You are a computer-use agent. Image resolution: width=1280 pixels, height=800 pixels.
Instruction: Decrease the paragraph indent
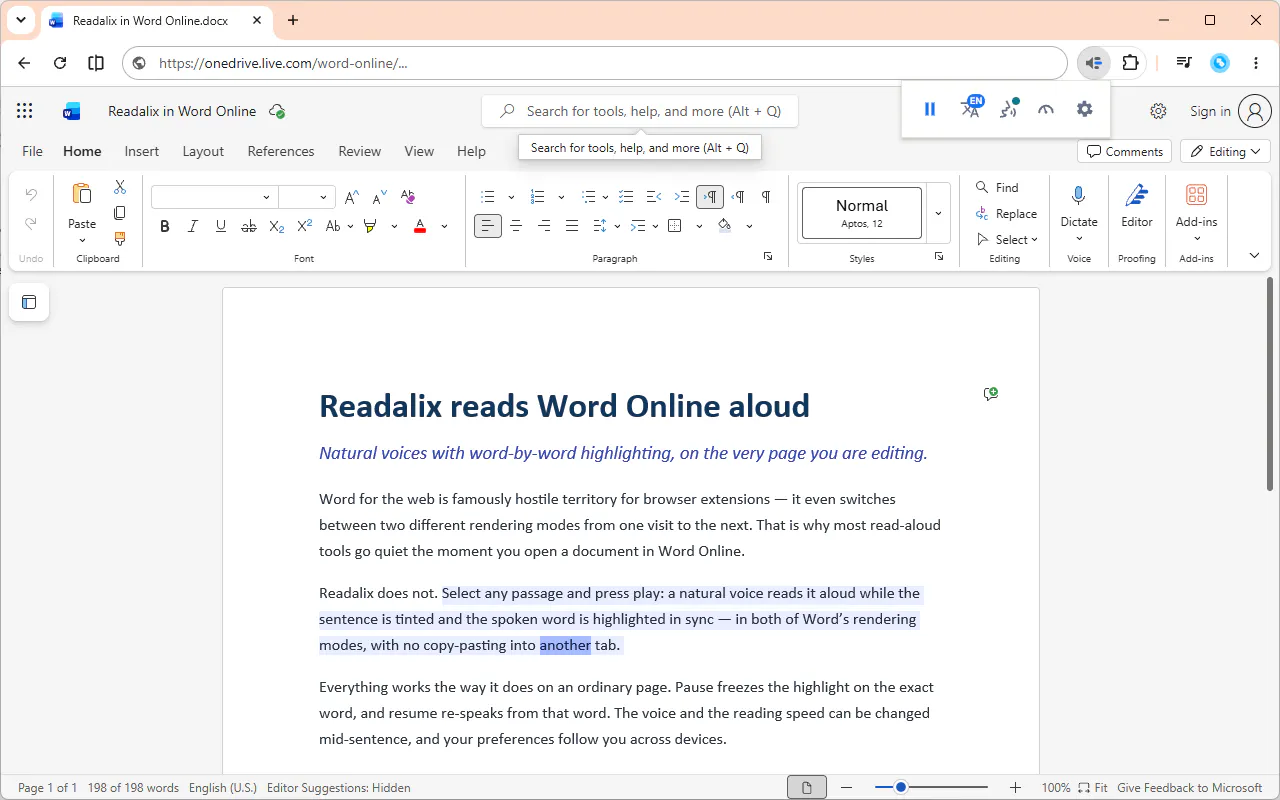tap(654, 197)
